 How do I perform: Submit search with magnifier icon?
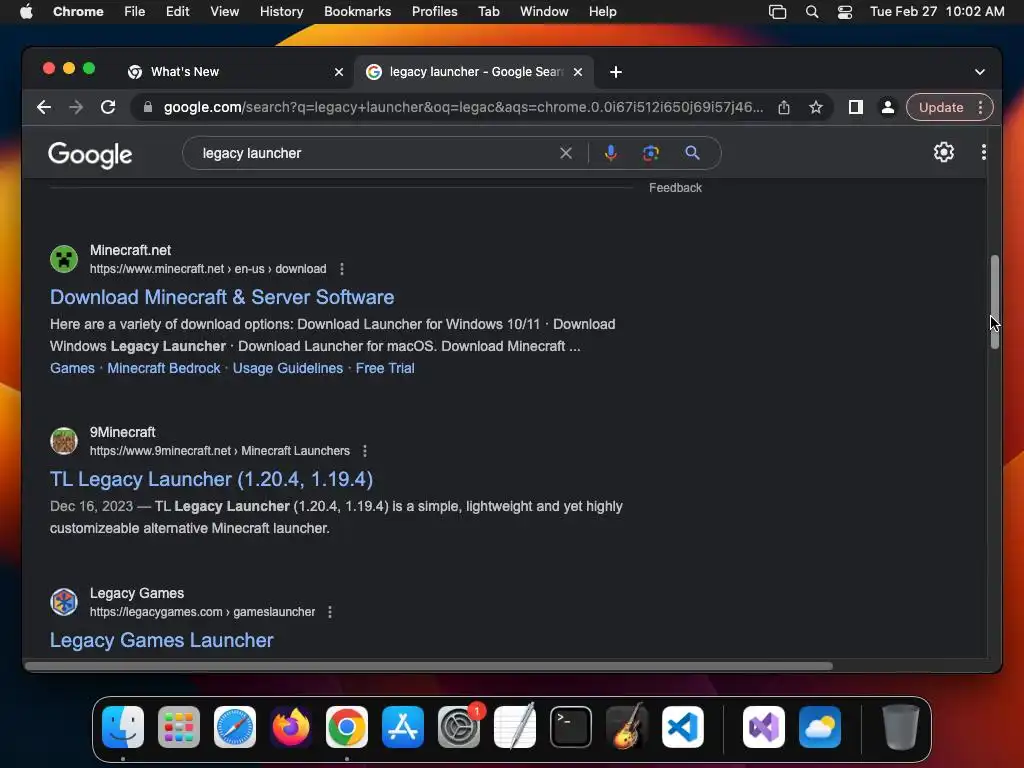tap(692, 153)
